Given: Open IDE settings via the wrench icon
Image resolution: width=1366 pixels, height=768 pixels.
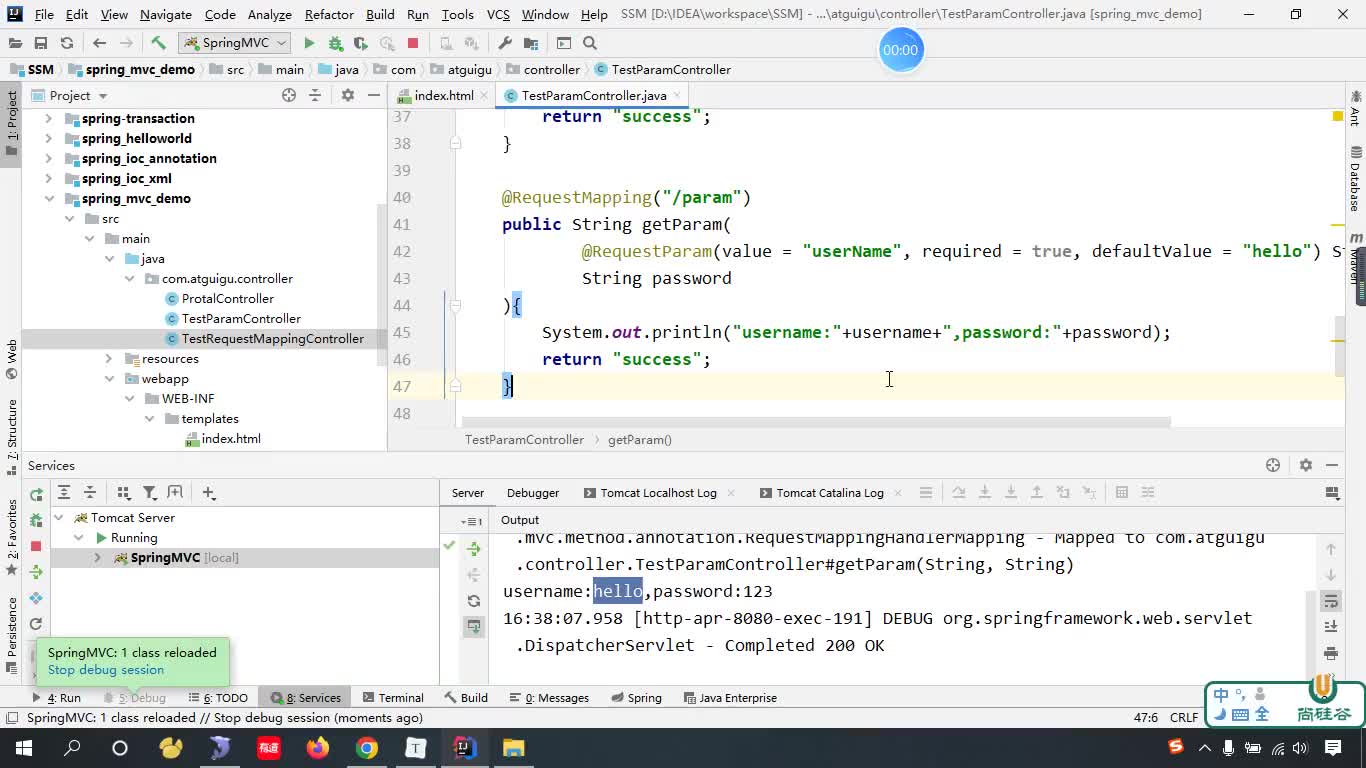Looking at the screenshot, I should (505, 43).
